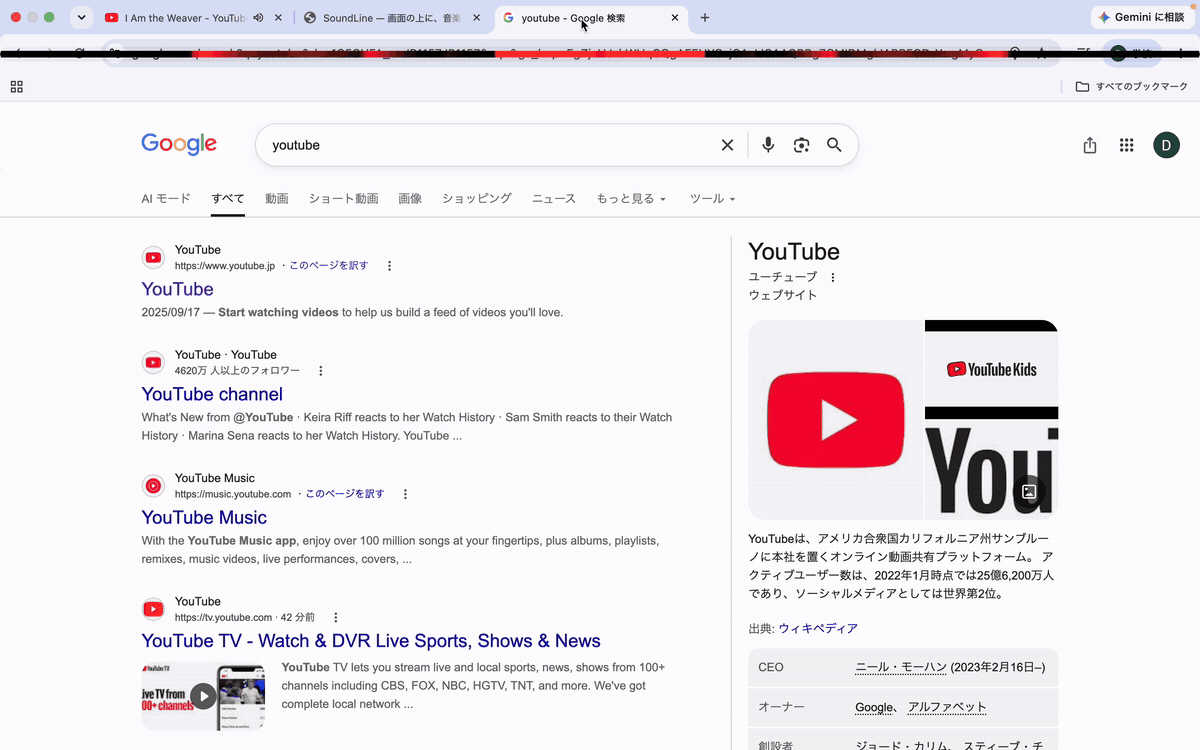Click the Gemini に相談 button
This screenshot has height=750, width=1200.
(1142, 18)
